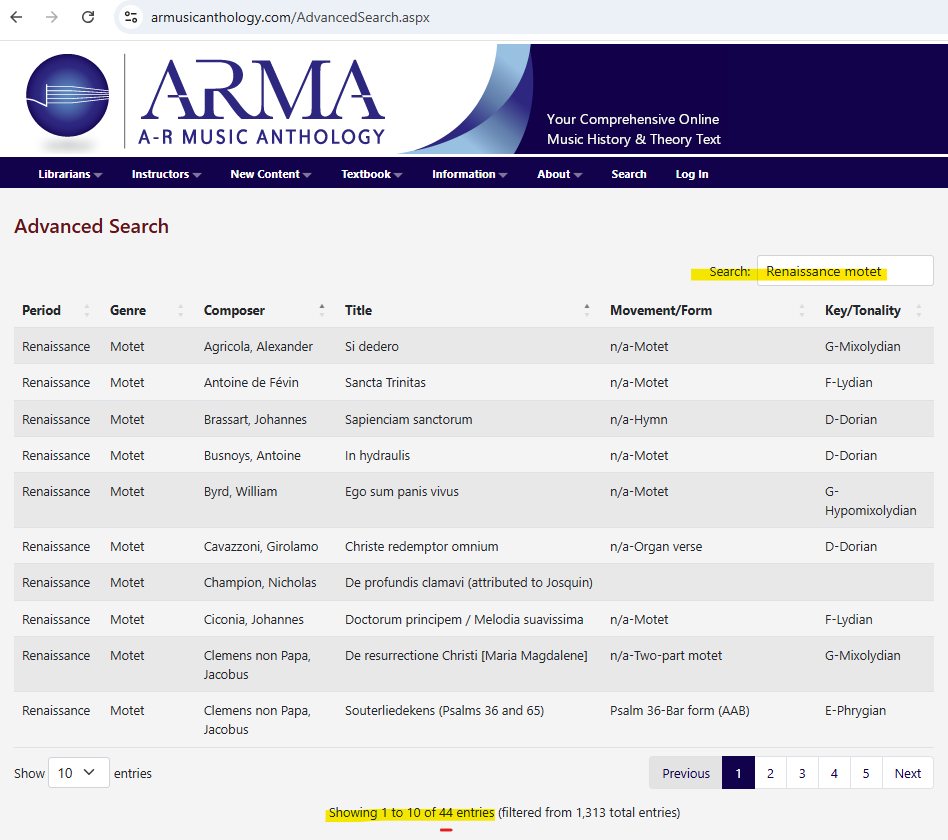Click the ARMA globe logo
Image resolution: width=948 pixels, height=840 pixels.
68,96
